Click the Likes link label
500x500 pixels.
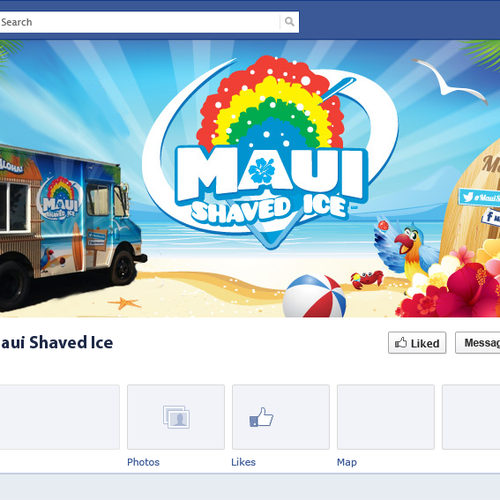[x=243, y=462]
